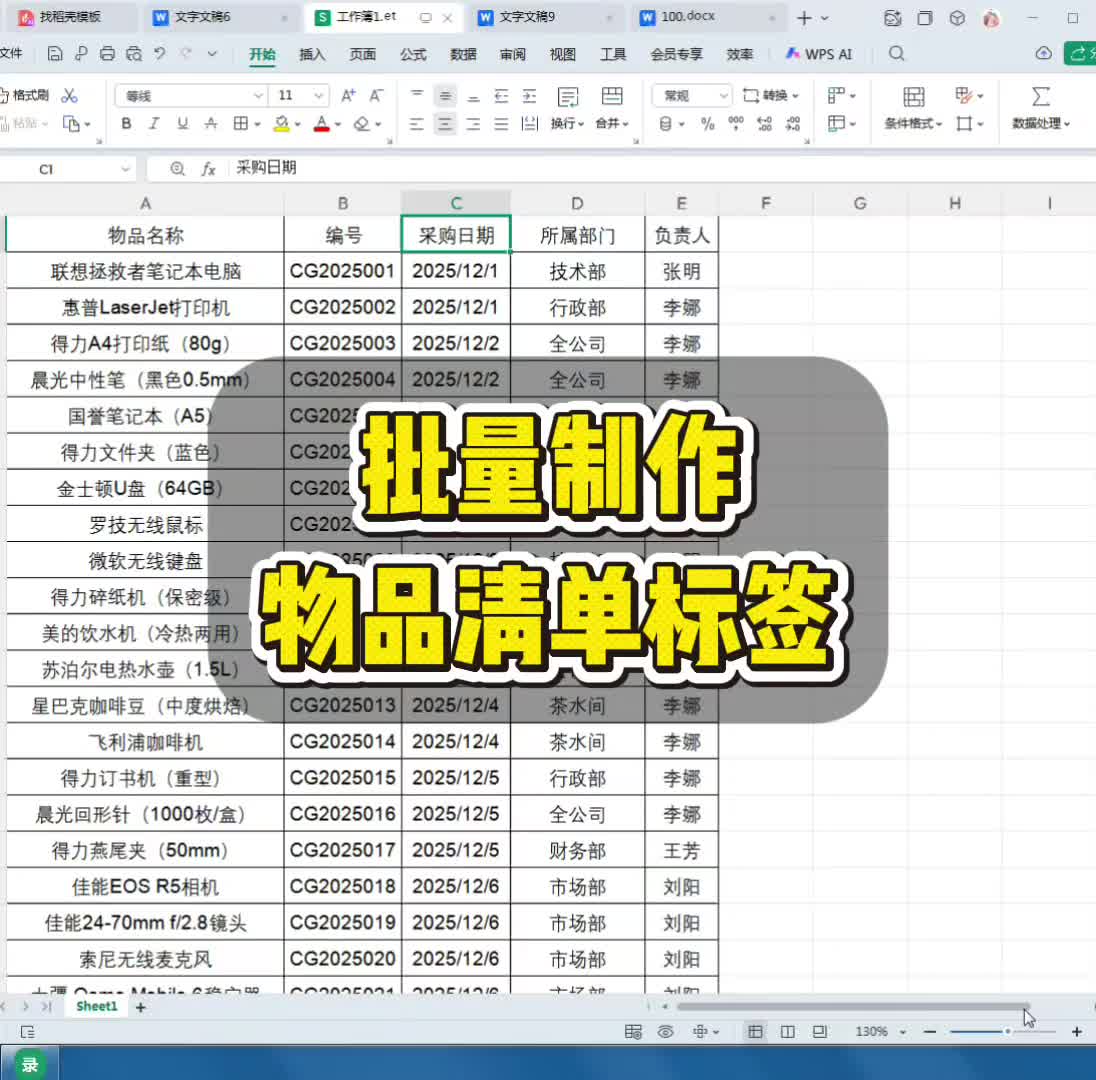The width and height of the screenshot is (1096, 1080).
Task: Open the 数据处理 AutoSum function
Action: coord(1039,108)
